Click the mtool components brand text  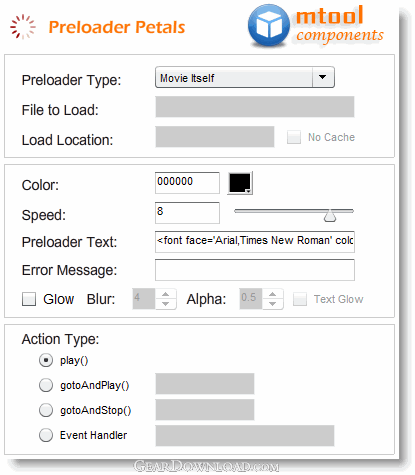340,25
